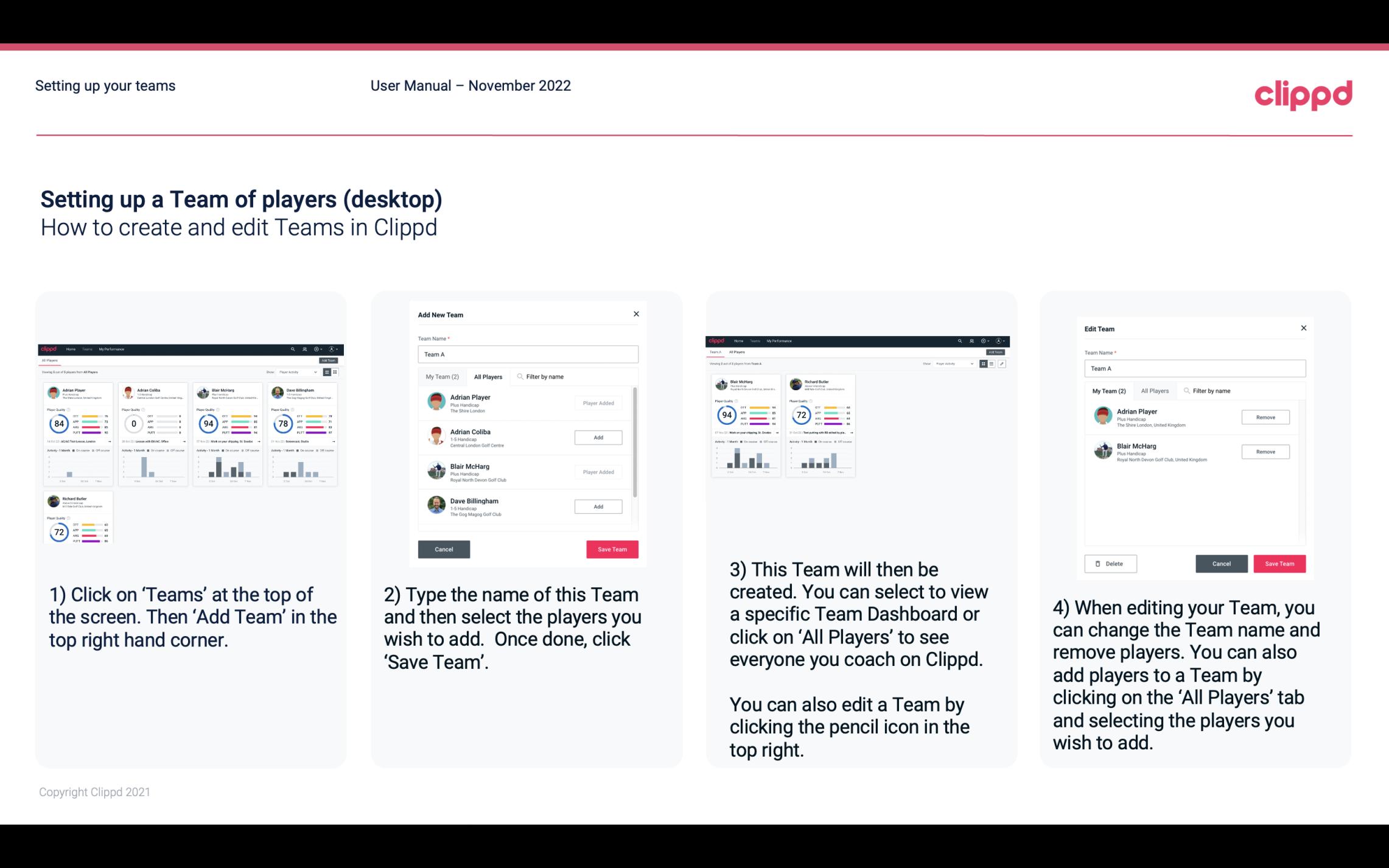Click Cancel button in Edit Team dialog
This screenshot has height=868, width=1389.
click(1222, 563)
